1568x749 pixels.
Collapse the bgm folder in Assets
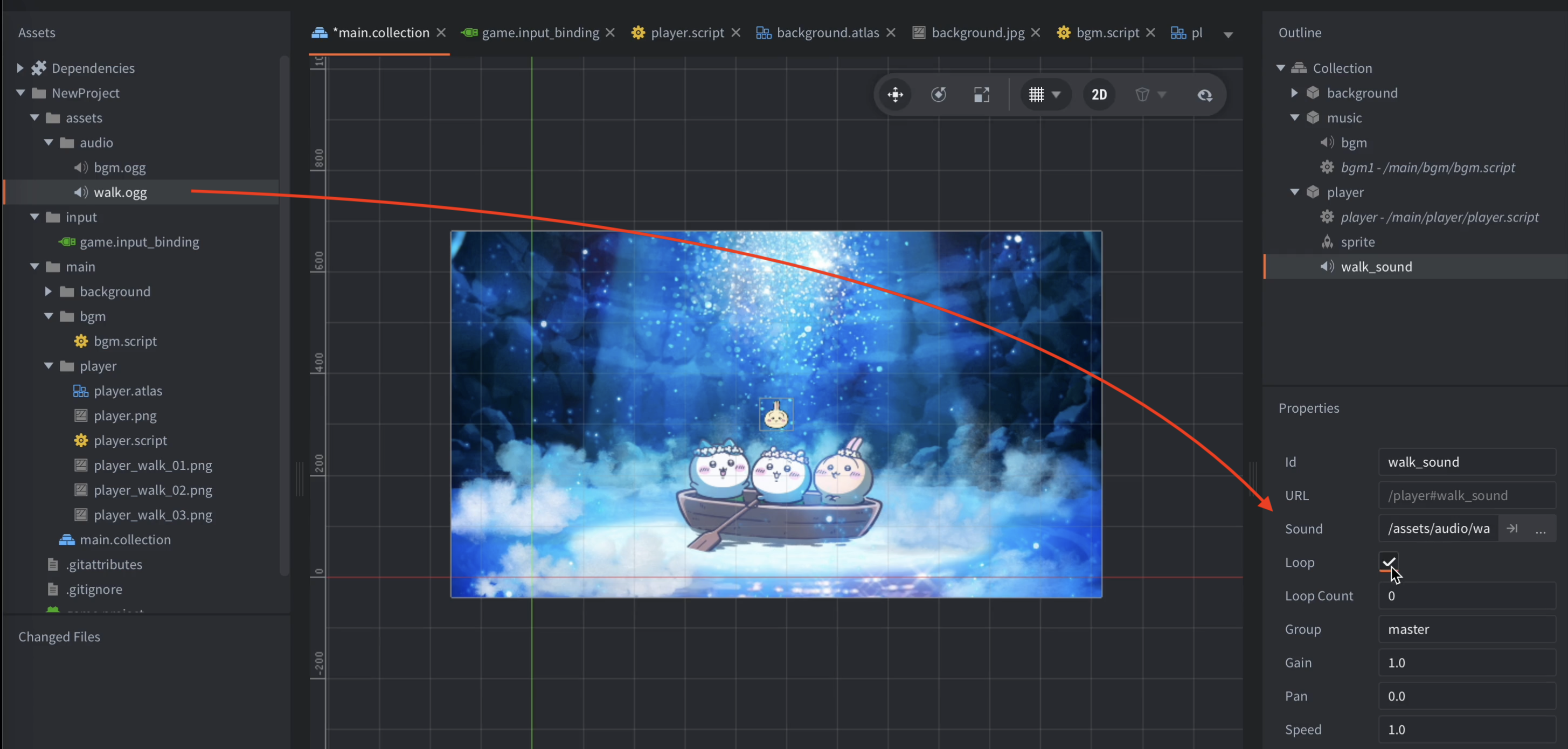click(48, 316)
